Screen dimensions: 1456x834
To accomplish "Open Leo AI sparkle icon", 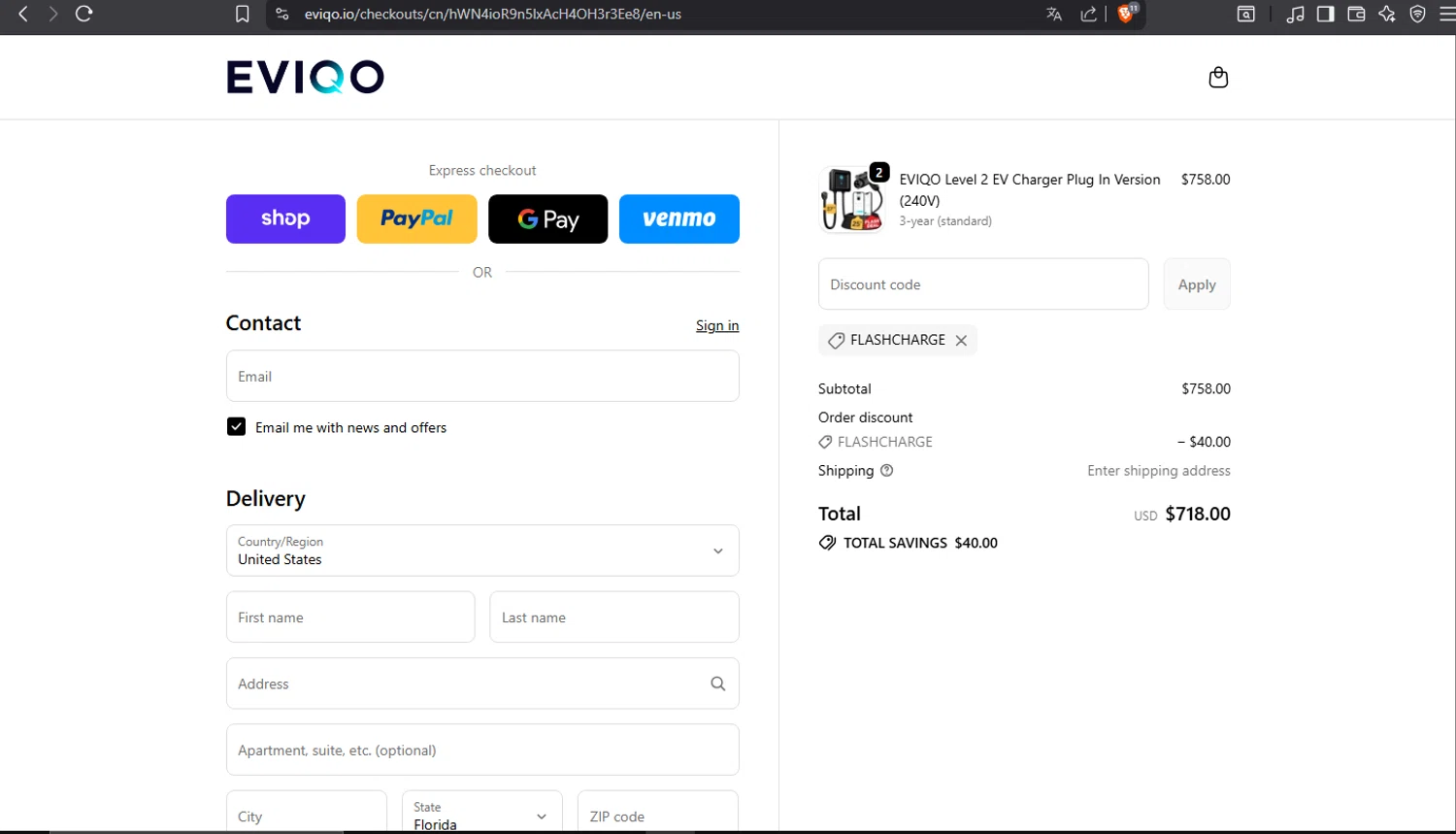I will pyautogui.click(x=1387, y=14).
